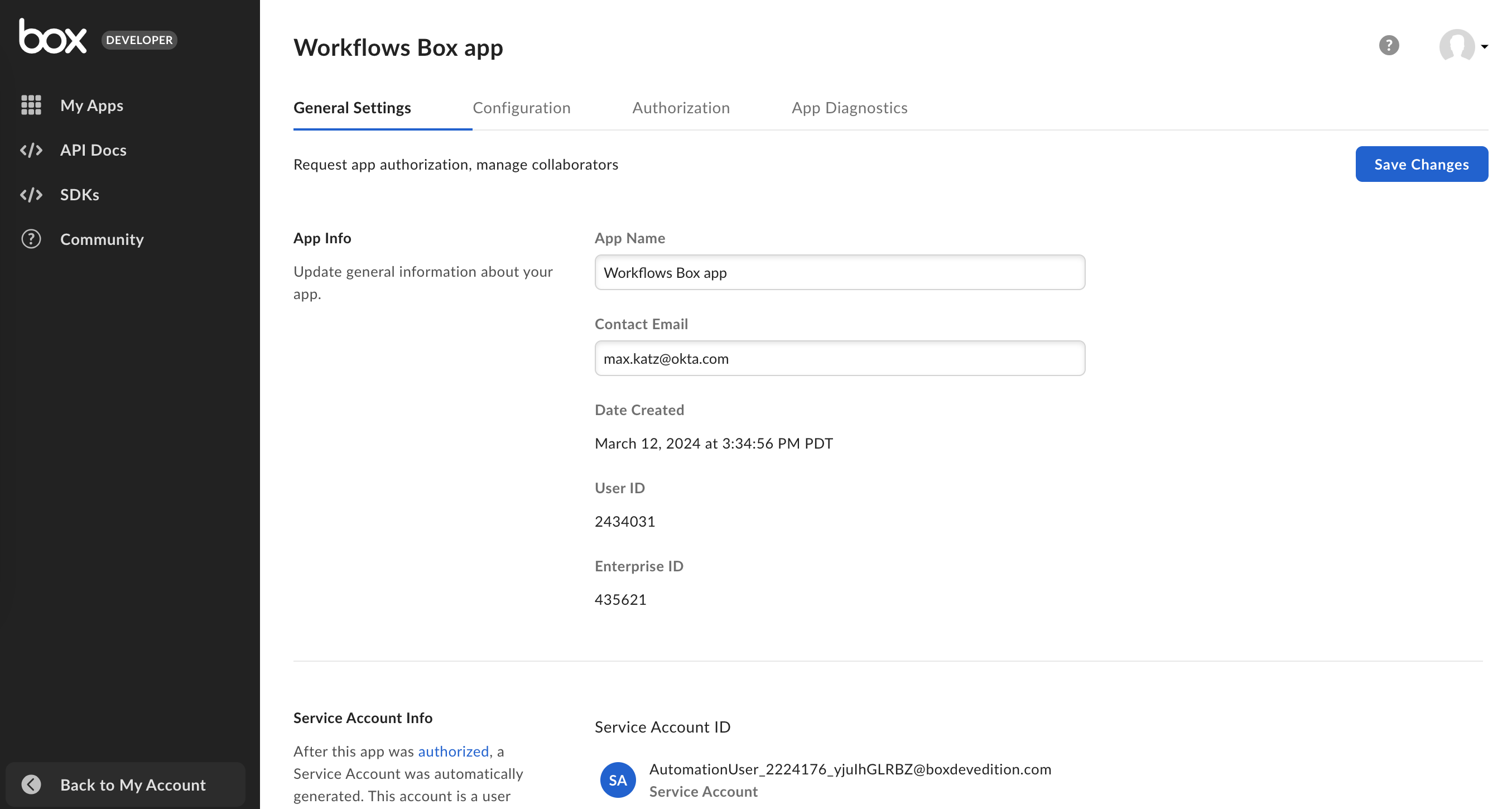
Task: Click the blue SA service account badge
Action: [x=618, y=779]
